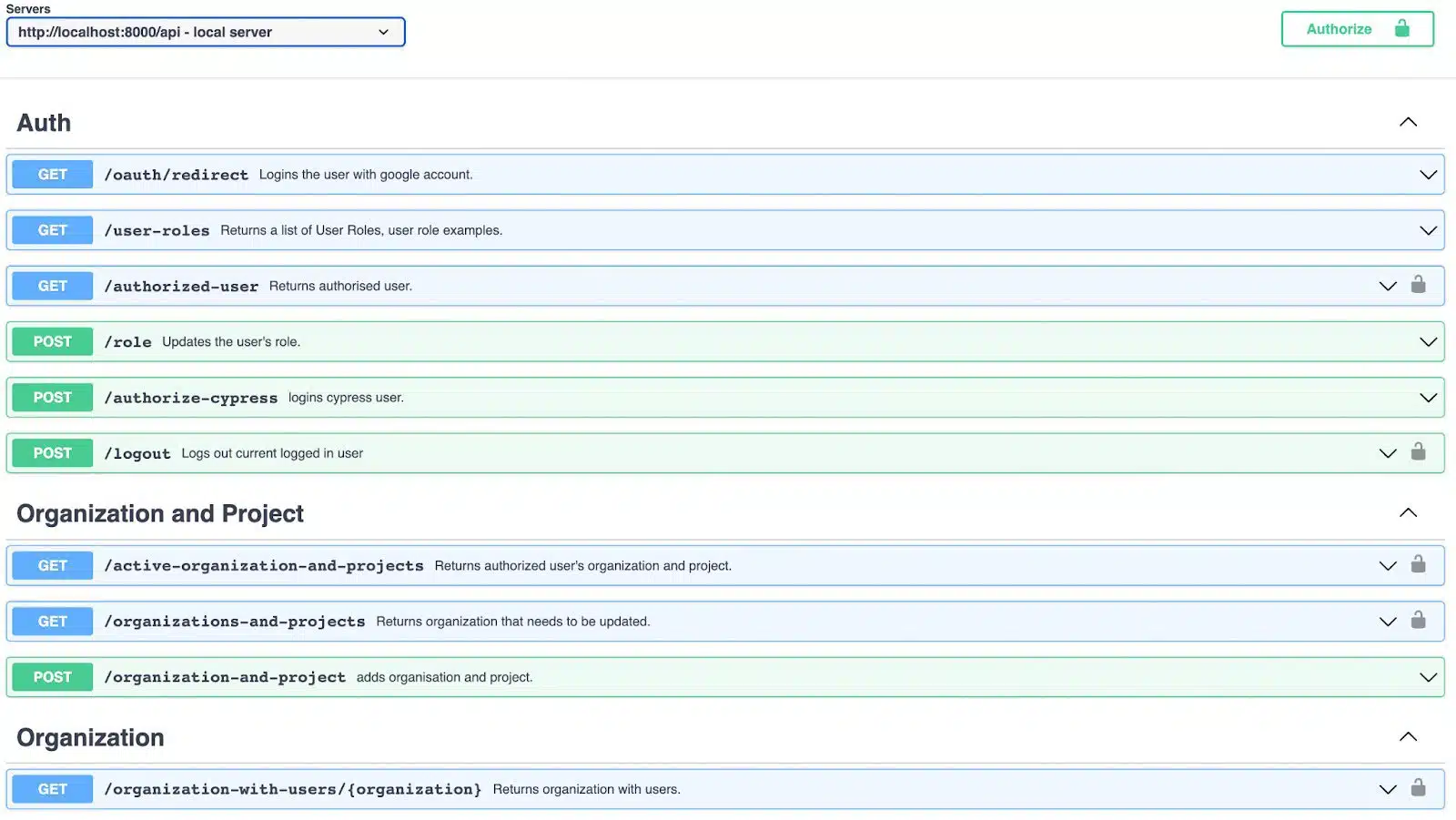The width and height of the screenshot is (1456, 820).
Task: Expand the /oauth/redirect endpoint details
Action: [x=1428, y=174]
